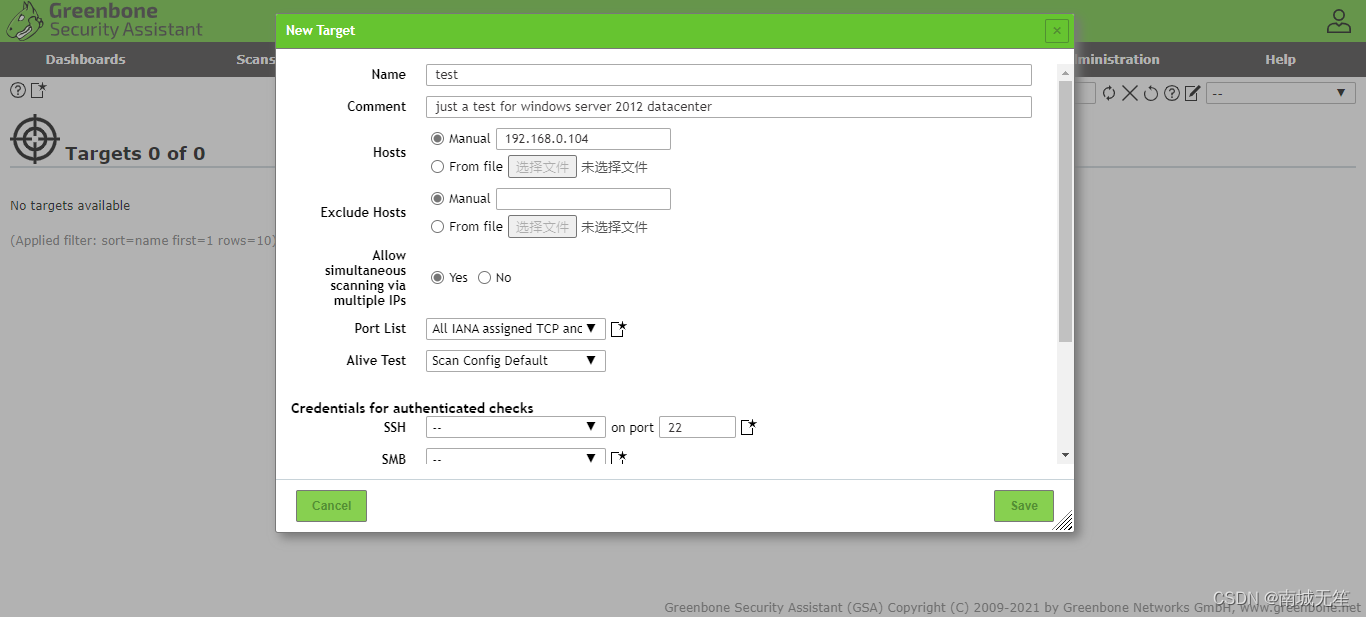
Task: Click the edit filter pencil icon
Action: coord(1192,93)
